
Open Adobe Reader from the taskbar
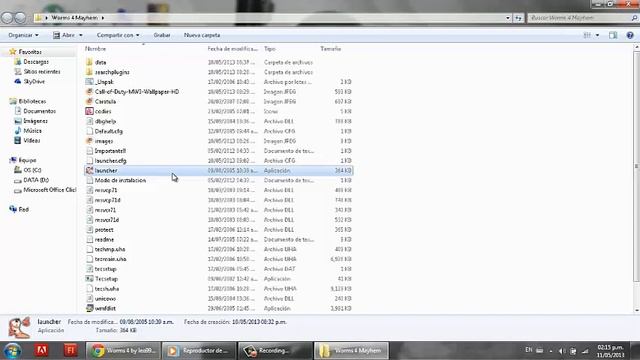point(41,350)
